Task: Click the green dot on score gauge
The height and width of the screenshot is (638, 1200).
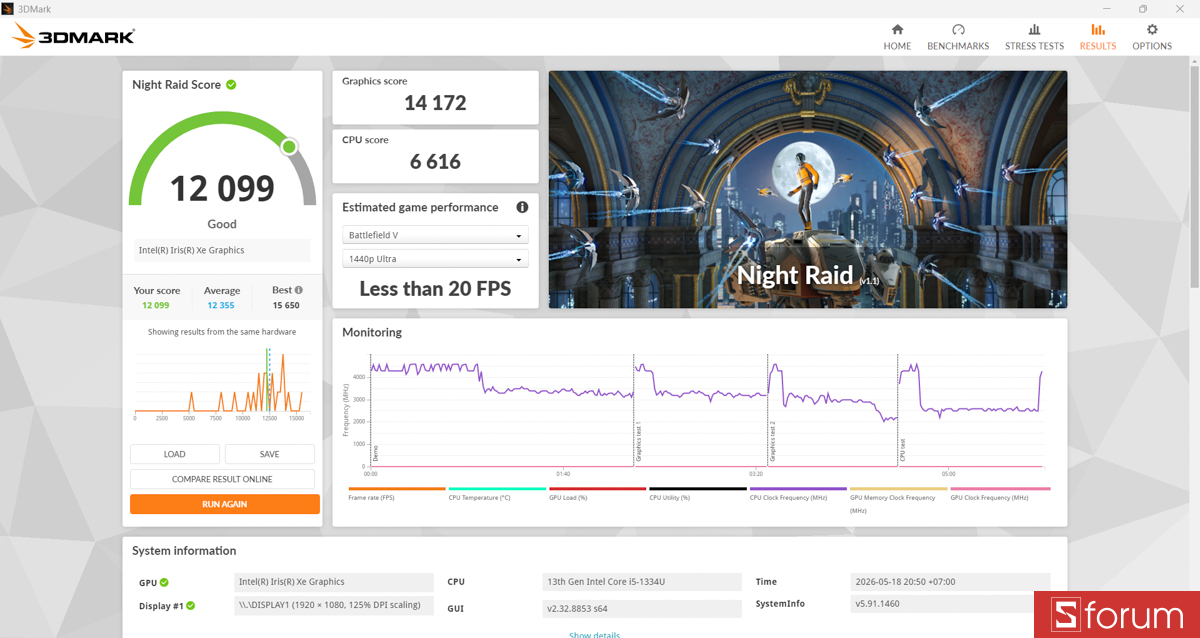Action: click(289, 147)
